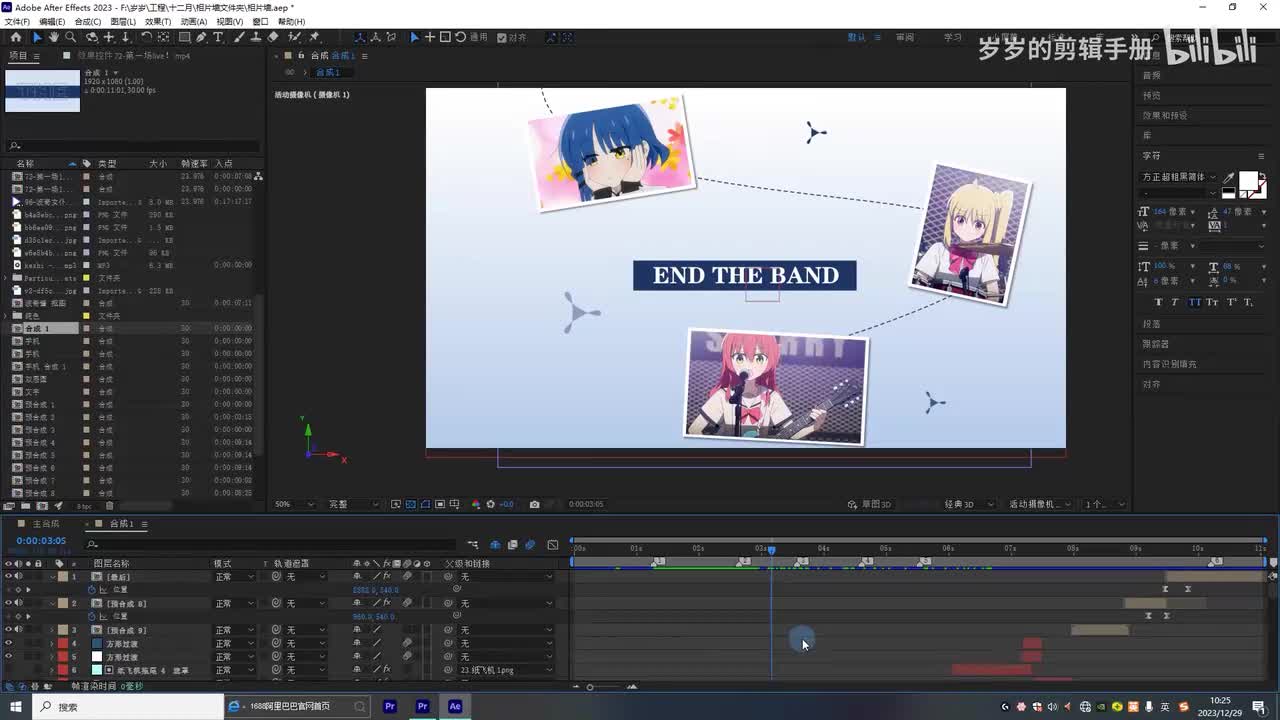Select the Rotation tool in the toolbar

[146, 37]
